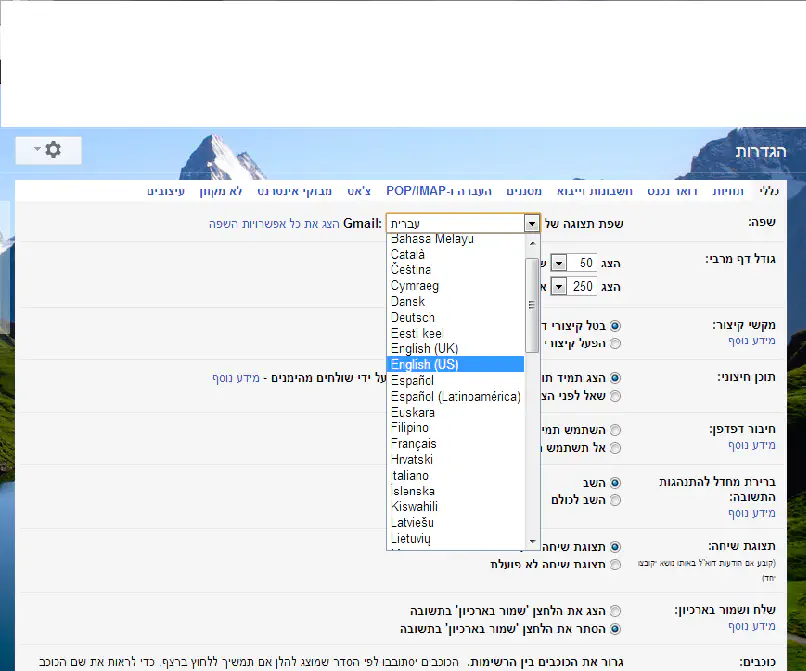
Task: Click the language list scrollbar down arrow
Action: click(x=533, y=541)
